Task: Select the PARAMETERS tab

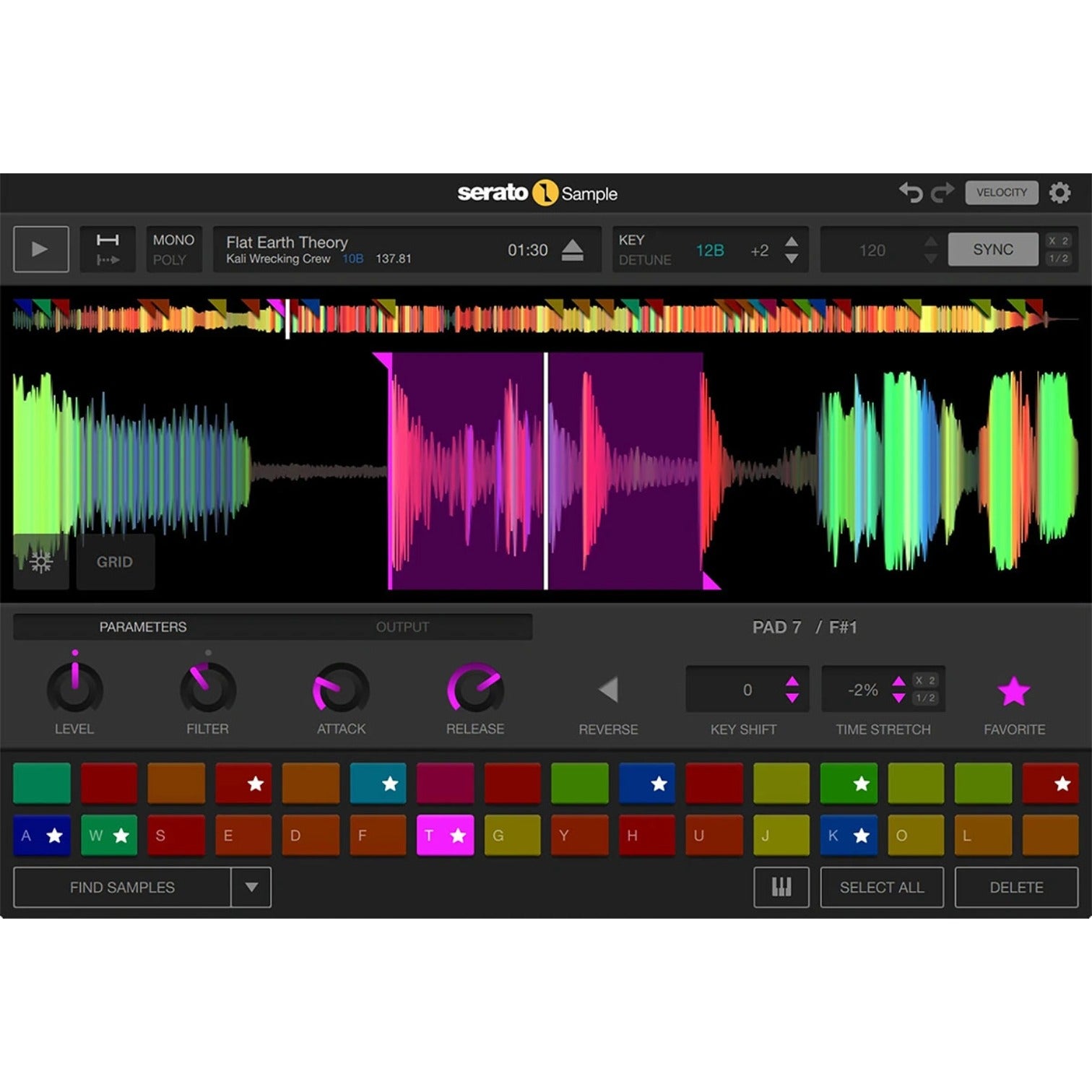Action: pyautogui.click(x=143, y=627)
